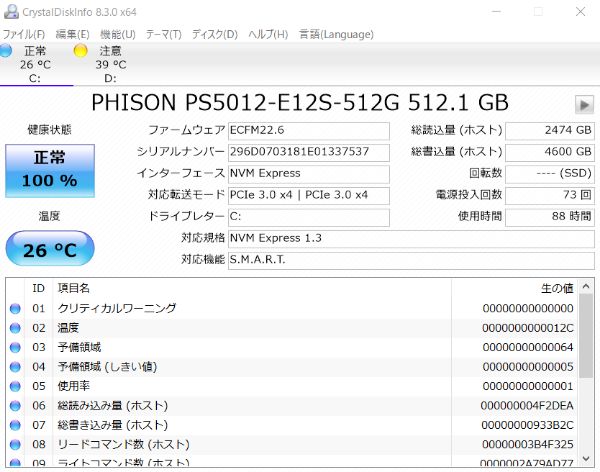
Task: Open the テーマ(T) menu
Action: coord(164,34)
